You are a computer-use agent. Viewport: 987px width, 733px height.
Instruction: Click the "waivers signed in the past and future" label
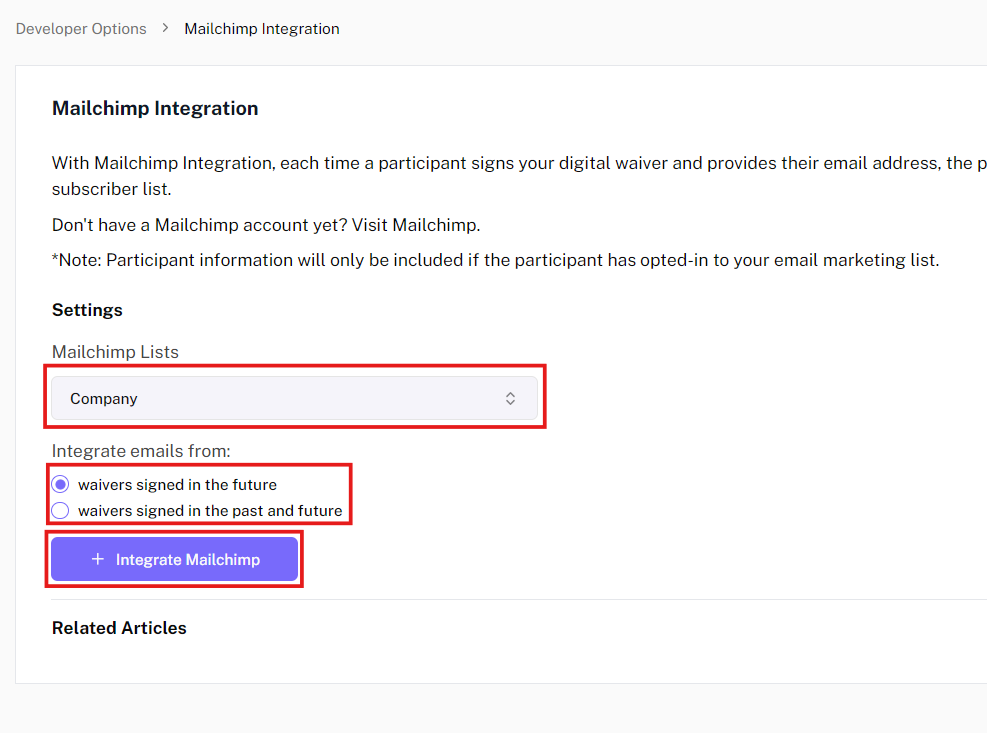tap(210, 511)
